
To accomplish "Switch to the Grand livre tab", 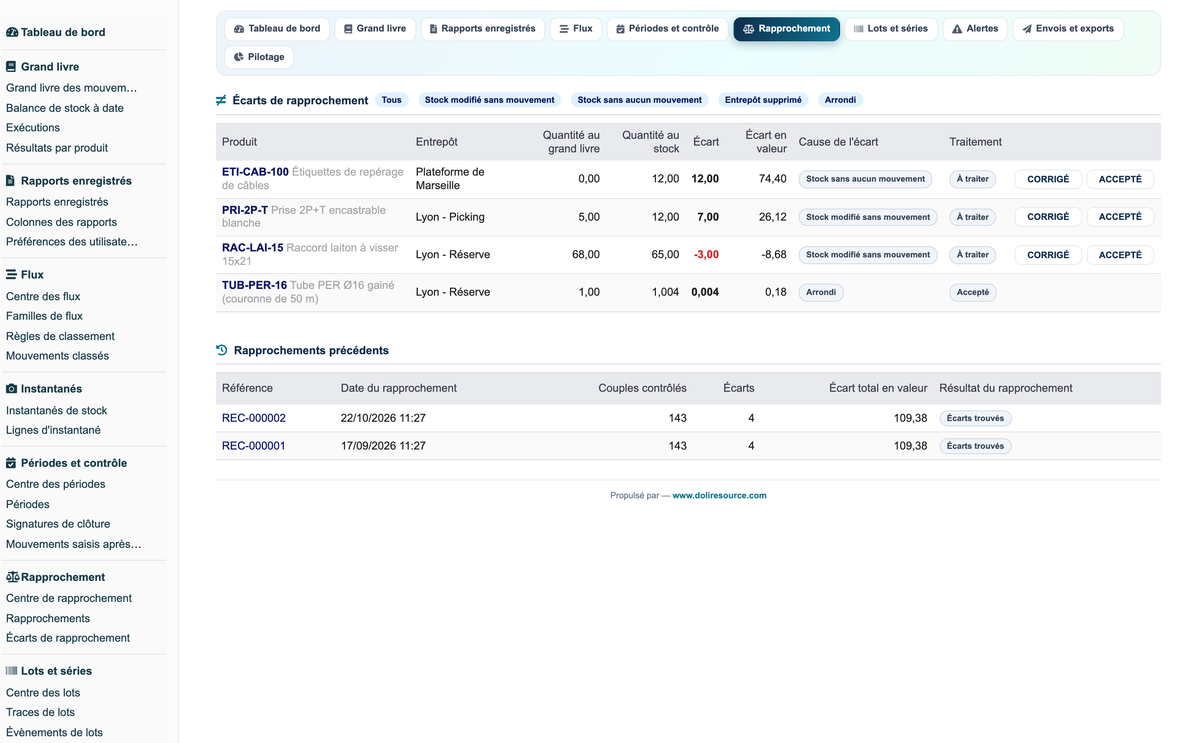I will [x=375, y=29].
